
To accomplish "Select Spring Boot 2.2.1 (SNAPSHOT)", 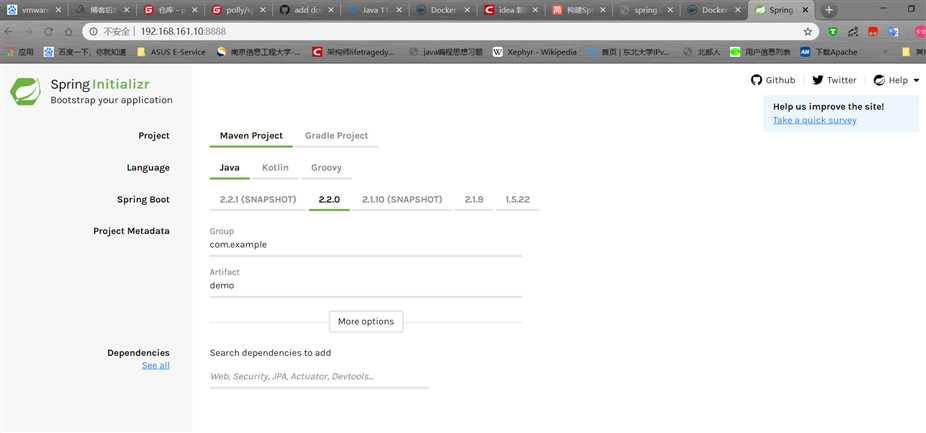I will [257, 200].
